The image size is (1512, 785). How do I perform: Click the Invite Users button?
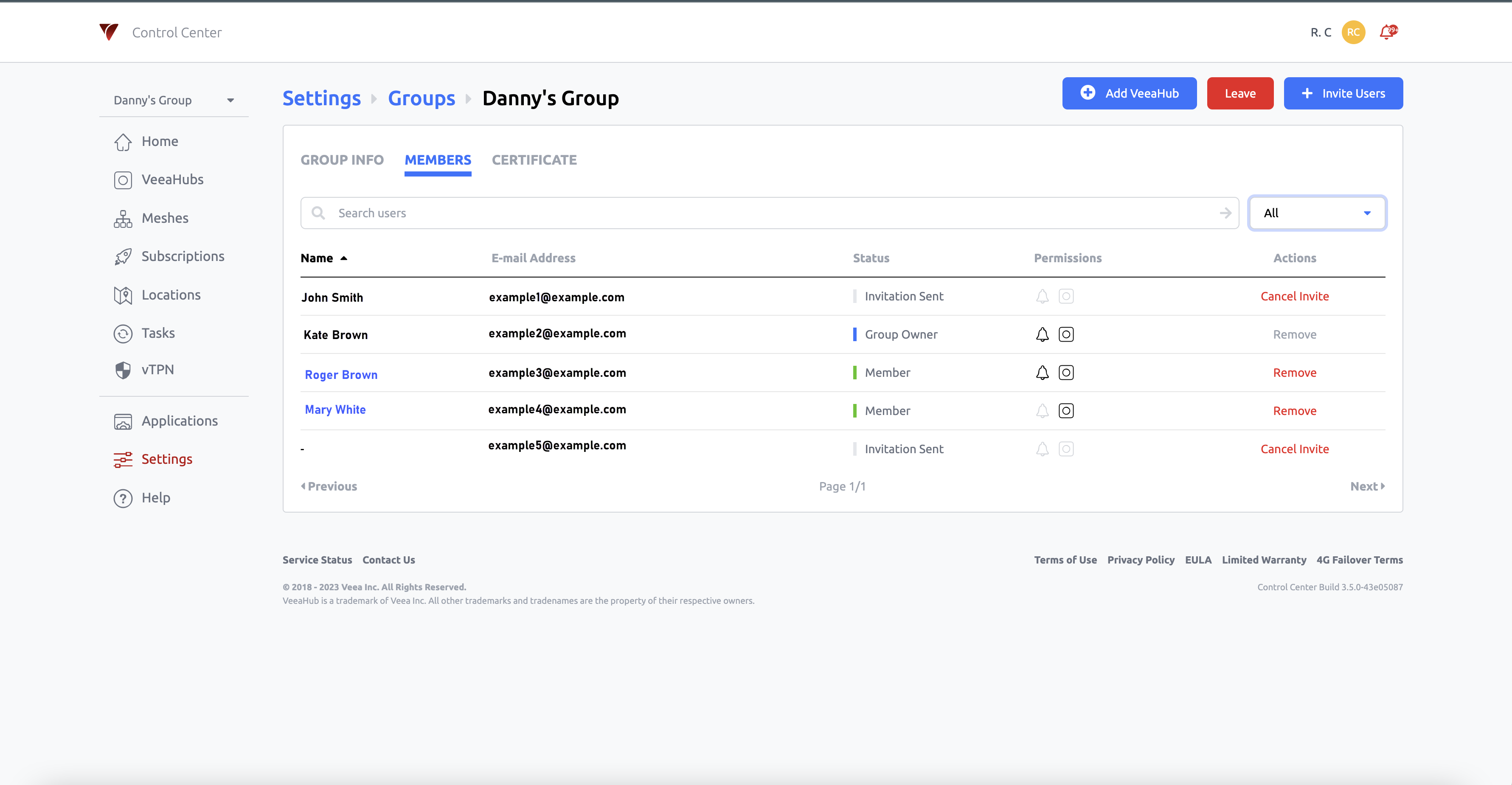[1343, 93]
